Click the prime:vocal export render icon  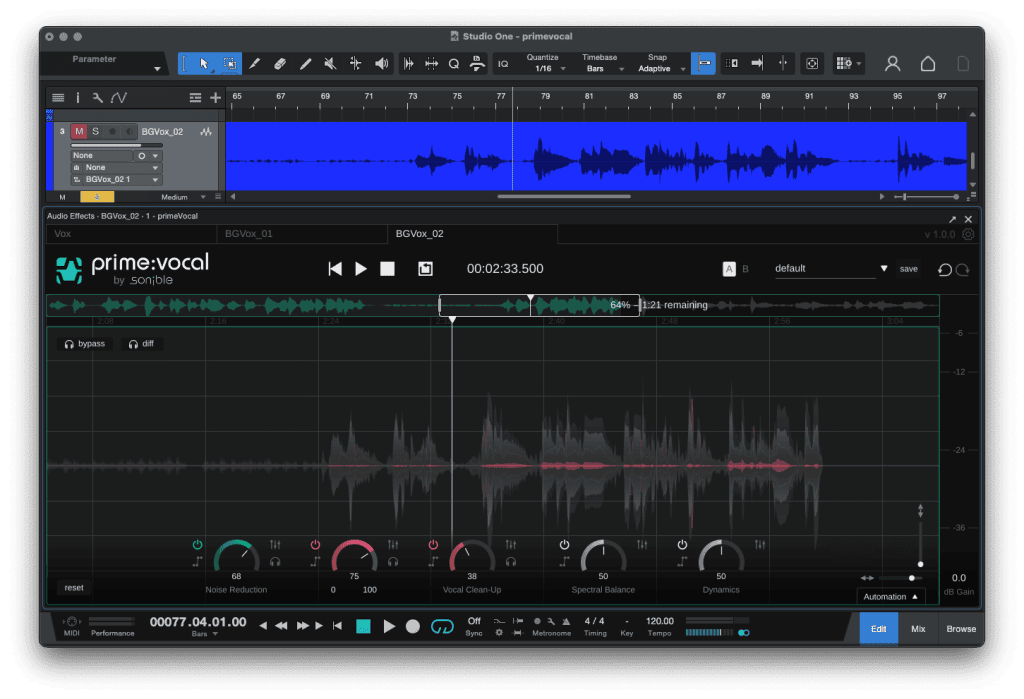425,268
